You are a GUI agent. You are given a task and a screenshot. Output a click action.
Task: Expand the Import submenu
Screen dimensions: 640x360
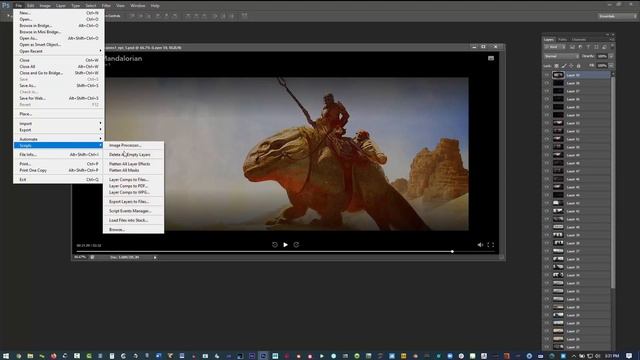(x=58, y=123)
